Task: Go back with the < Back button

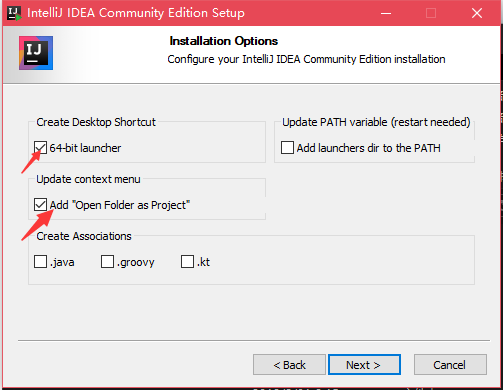Action: click(x=289, y=365)
